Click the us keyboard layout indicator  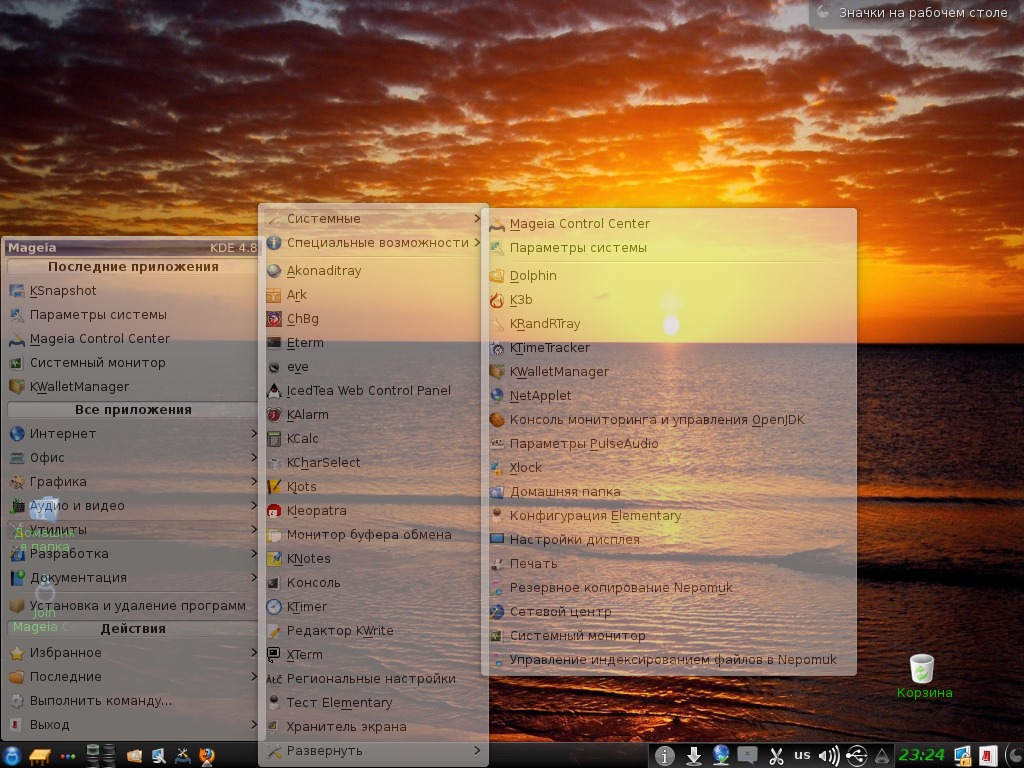click(x=802, y=755)
